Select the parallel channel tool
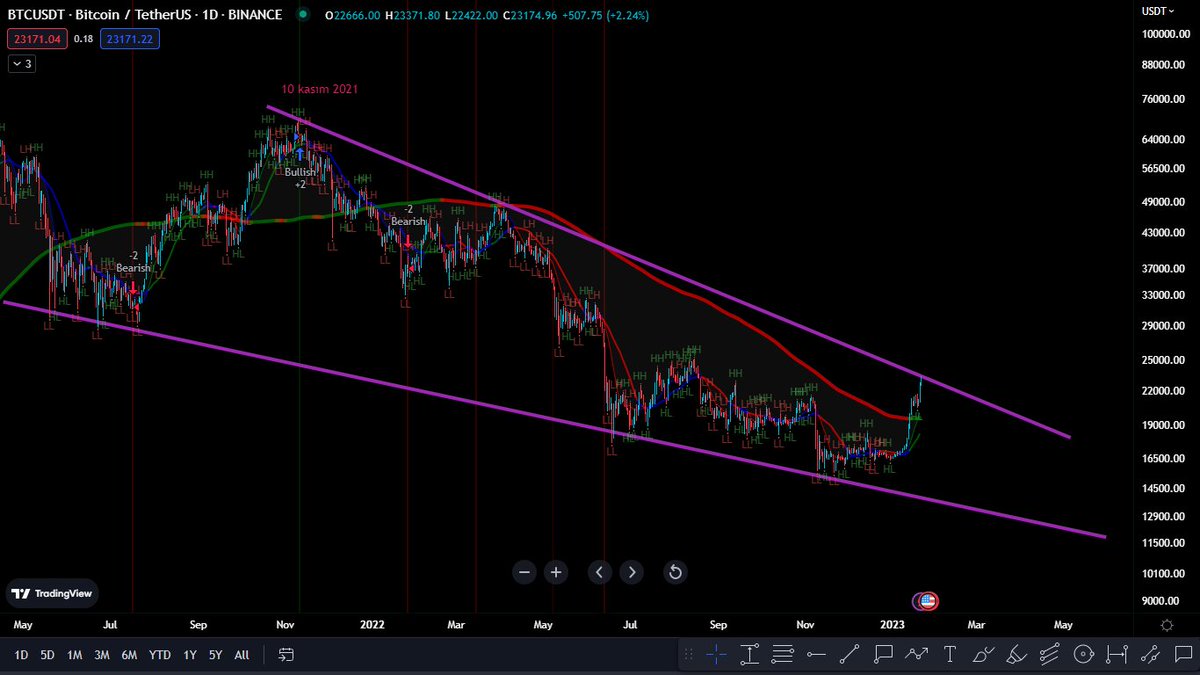This screenshot has height=675, width=1200. point(1049,655)
